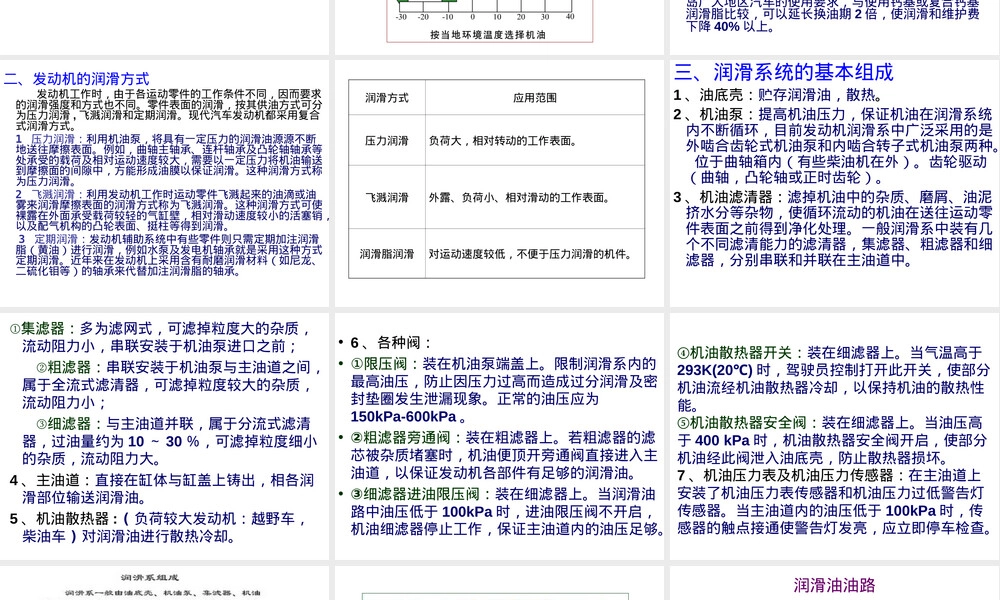Viewport: 1000px width, 600px height.
Task: Click the table cell 压力润滑
Action: click(x=386, y=140)
